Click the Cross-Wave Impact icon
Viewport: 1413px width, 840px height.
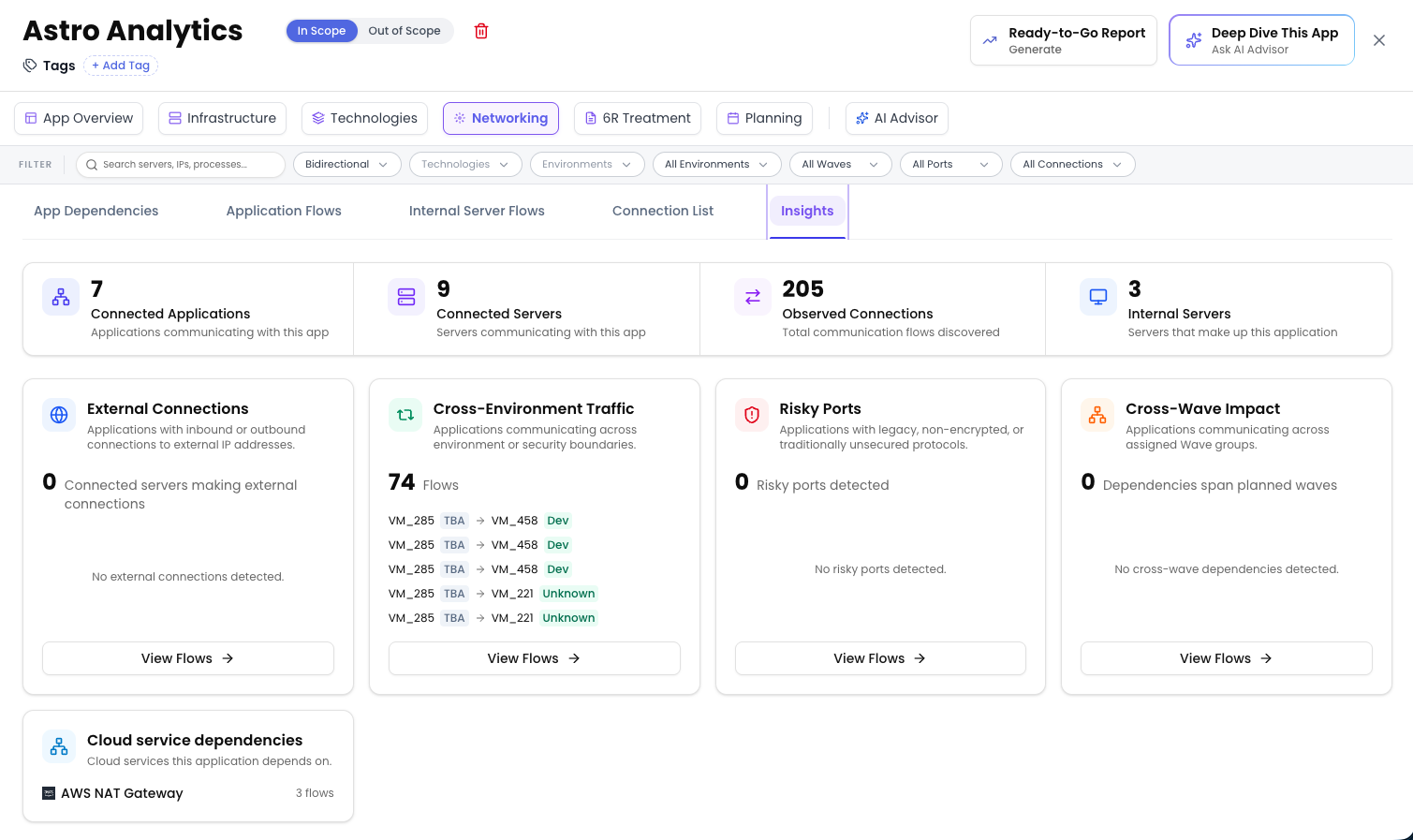click(x=1097, y=415)
